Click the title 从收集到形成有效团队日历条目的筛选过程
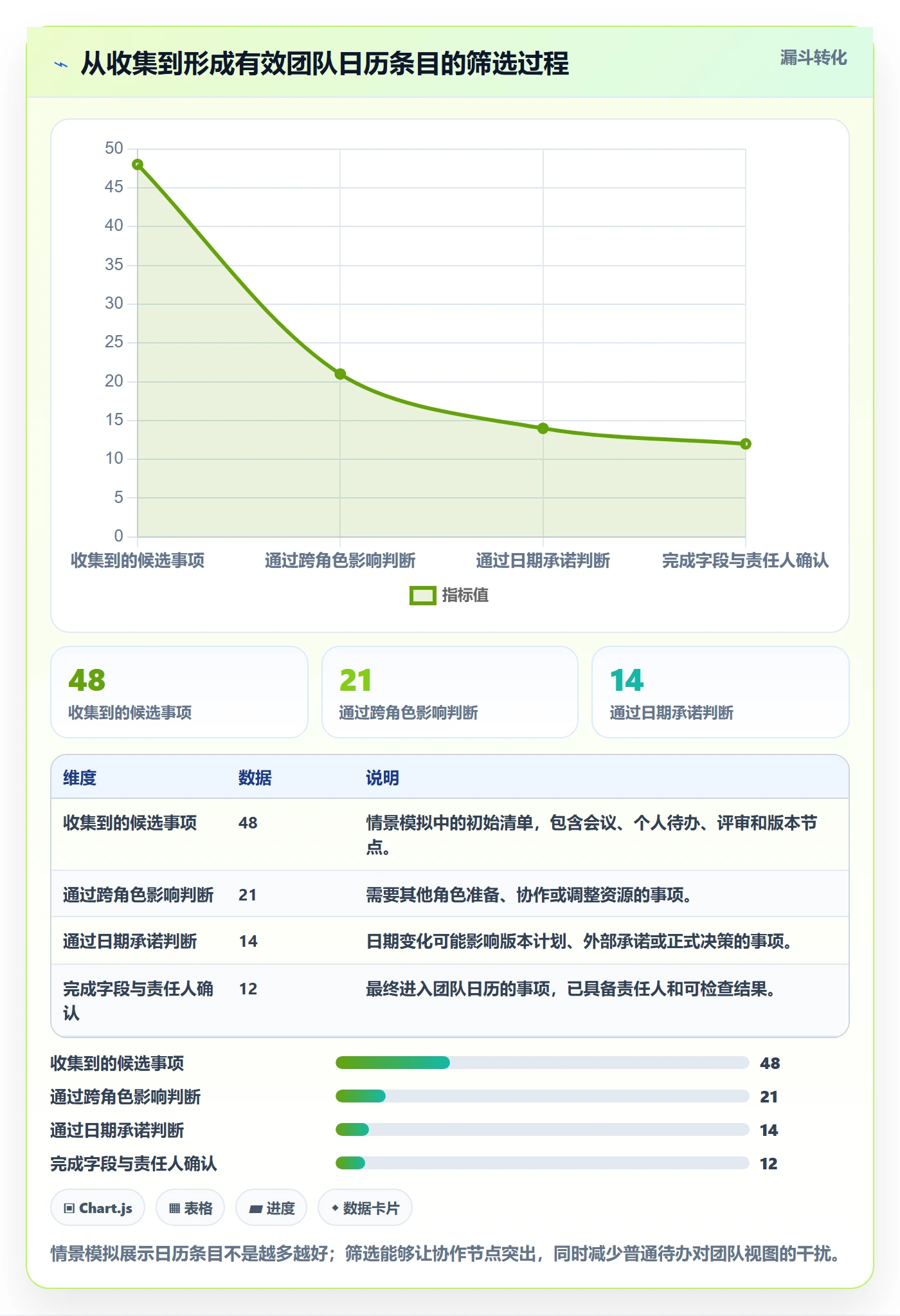The image size is (900, 1316). click(325, 64)
